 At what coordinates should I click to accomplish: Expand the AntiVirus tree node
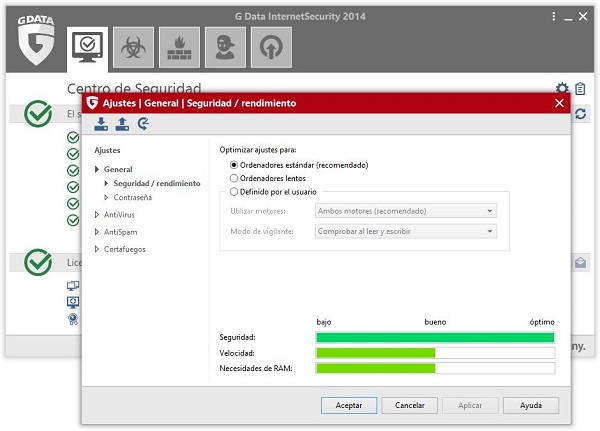click(x=97, y=215)
